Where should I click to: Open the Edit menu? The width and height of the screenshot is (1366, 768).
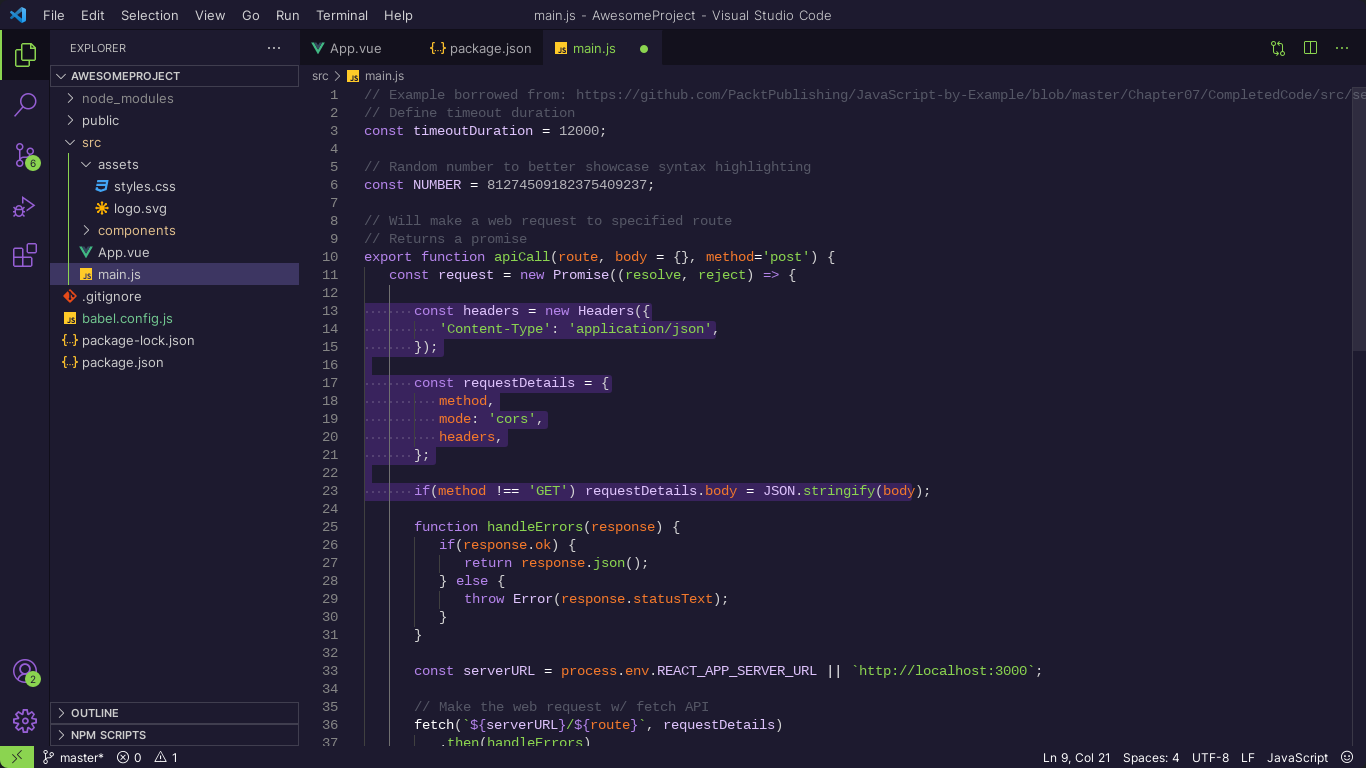(x=93, y=15)
